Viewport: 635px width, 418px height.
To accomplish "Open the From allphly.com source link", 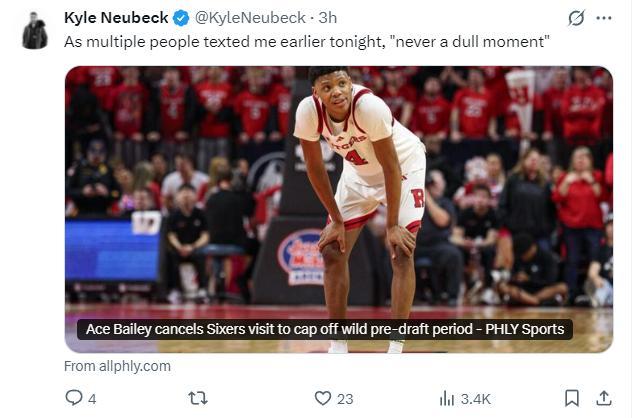I will pos(117,366).
